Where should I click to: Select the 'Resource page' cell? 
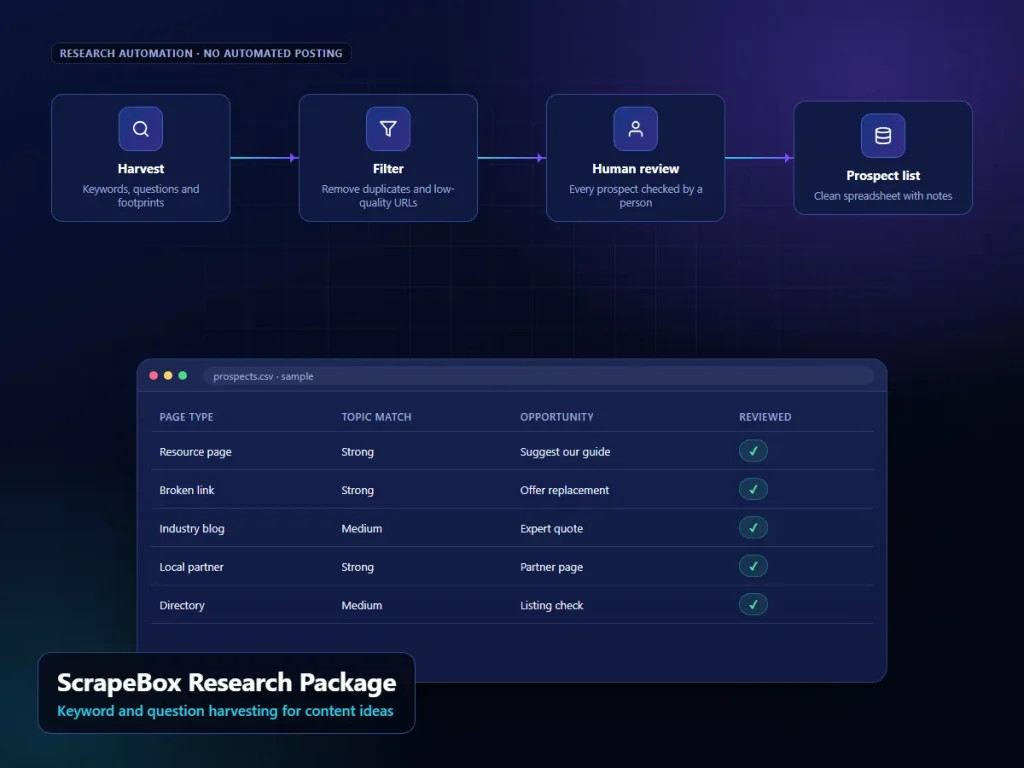[x=195, y=452]
